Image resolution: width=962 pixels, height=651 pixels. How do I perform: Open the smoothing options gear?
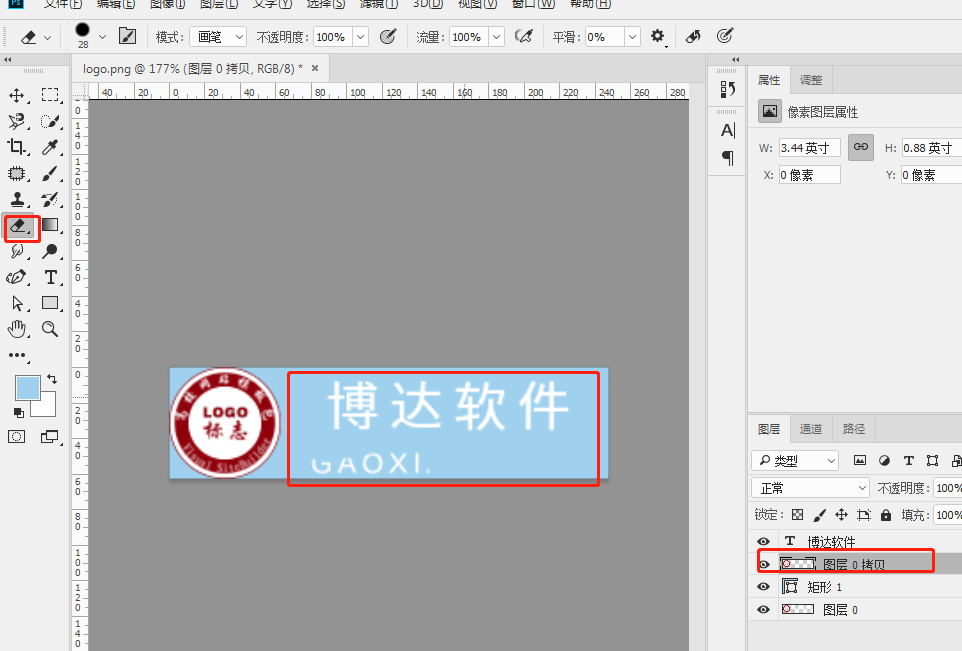coord(658,36)
